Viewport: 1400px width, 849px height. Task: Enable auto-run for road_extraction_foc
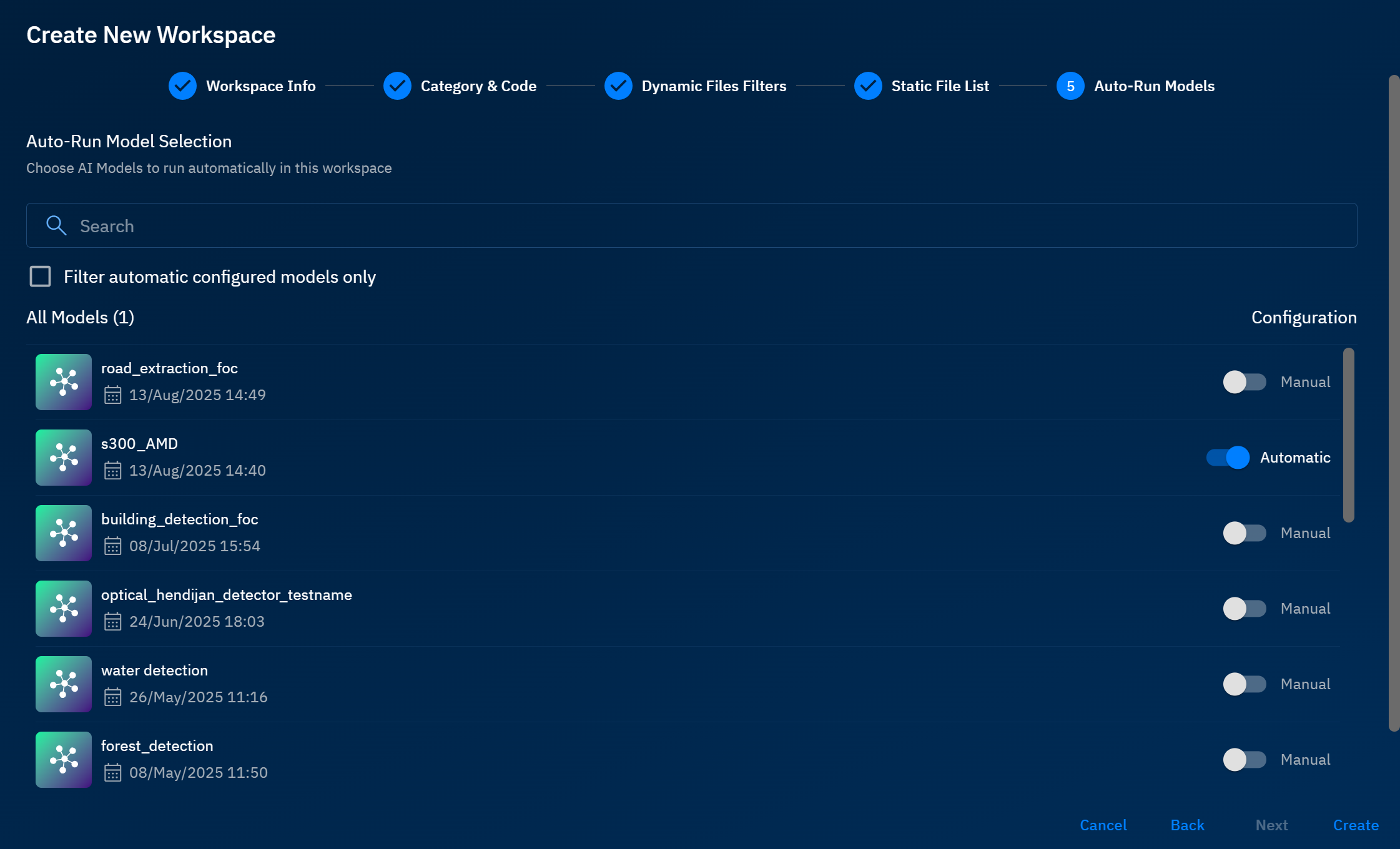pos(1244,382)
